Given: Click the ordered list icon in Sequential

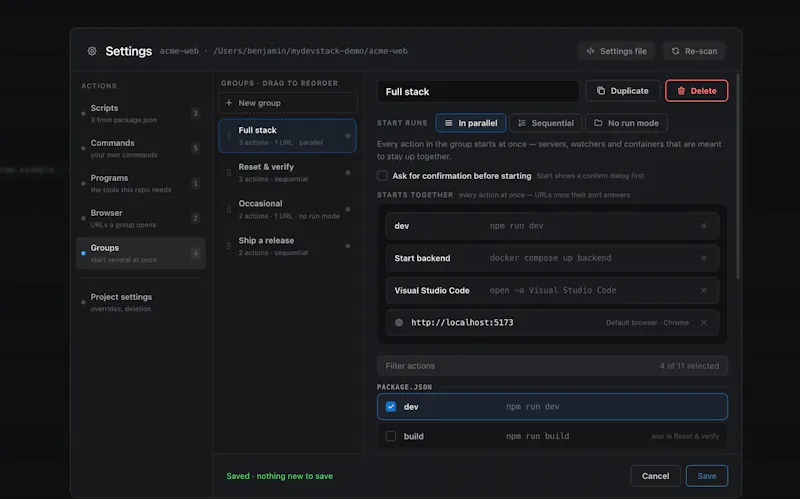Looking at the screenshot, I should (x=522, y=123).
